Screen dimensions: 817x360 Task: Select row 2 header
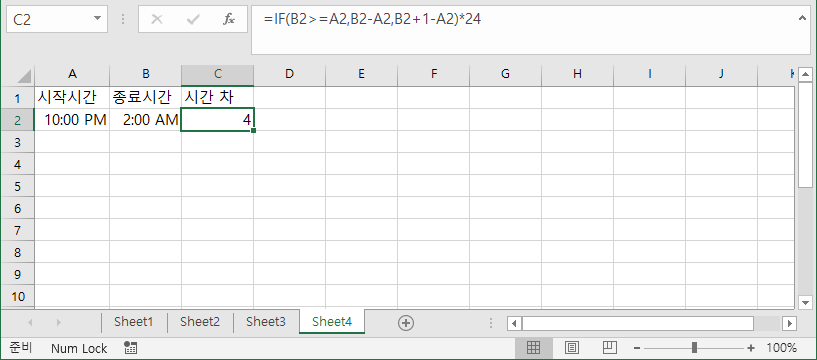coord(17,120)
